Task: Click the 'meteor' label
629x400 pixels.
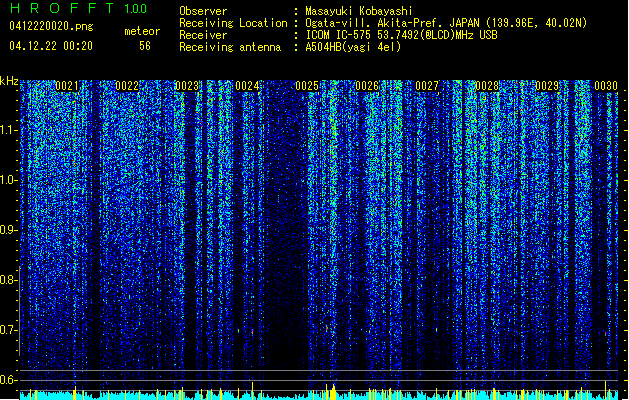Action: coord(142,31)
